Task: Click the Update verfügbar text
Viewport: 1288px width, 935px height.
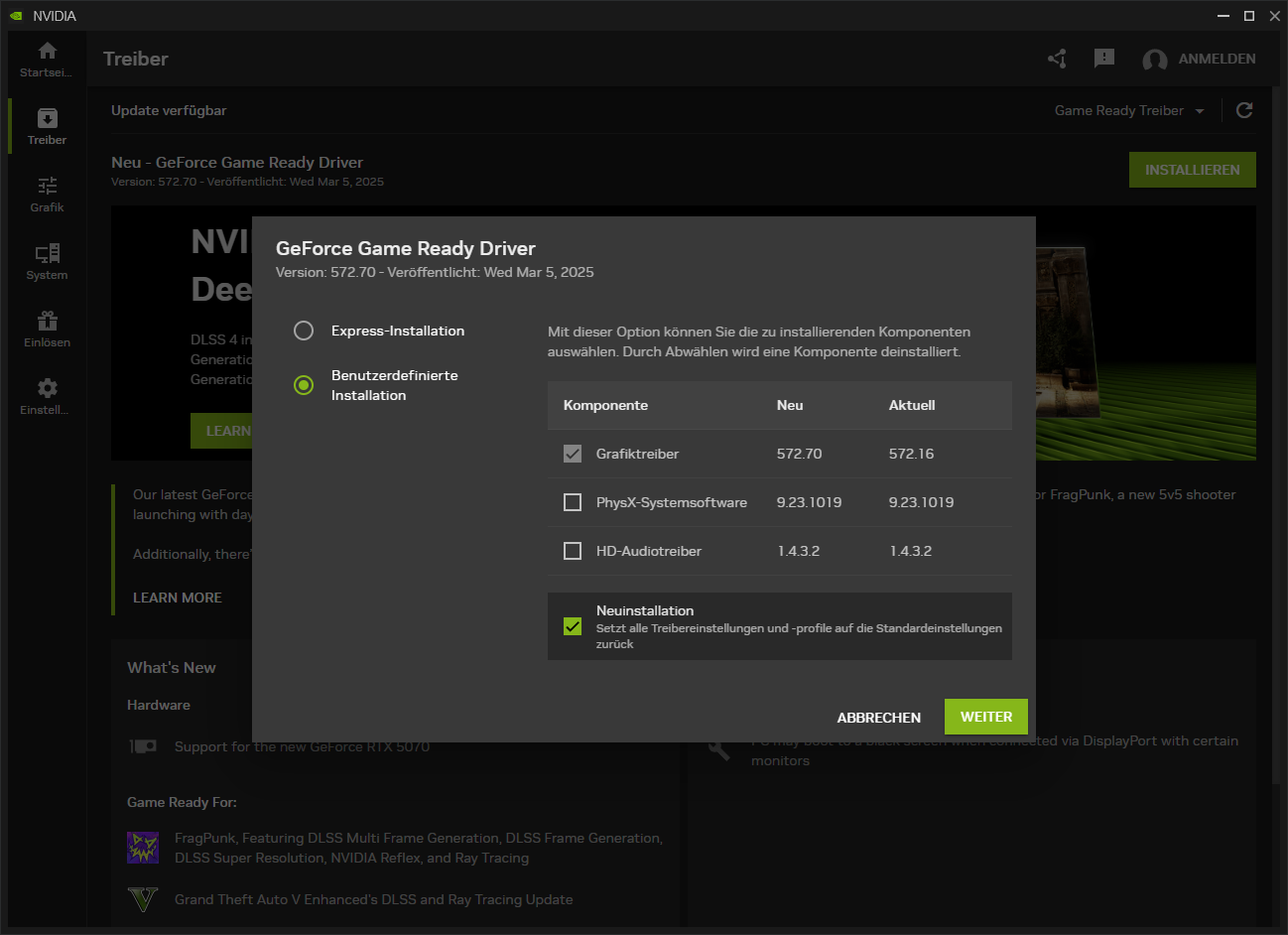Action: 169,110
